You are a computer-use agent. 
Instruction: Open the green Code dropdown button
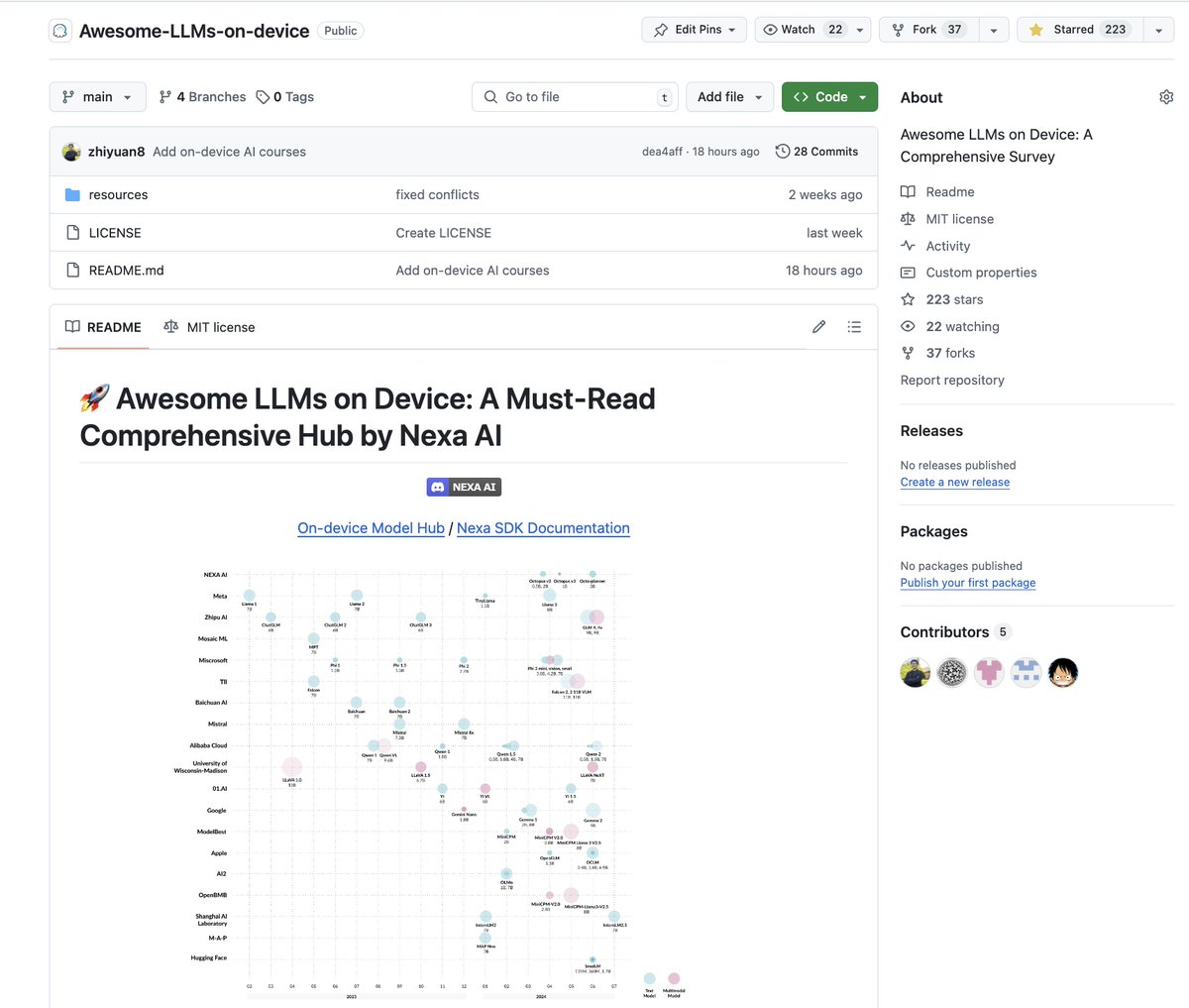pyautogui.click(x=829, y=97)
